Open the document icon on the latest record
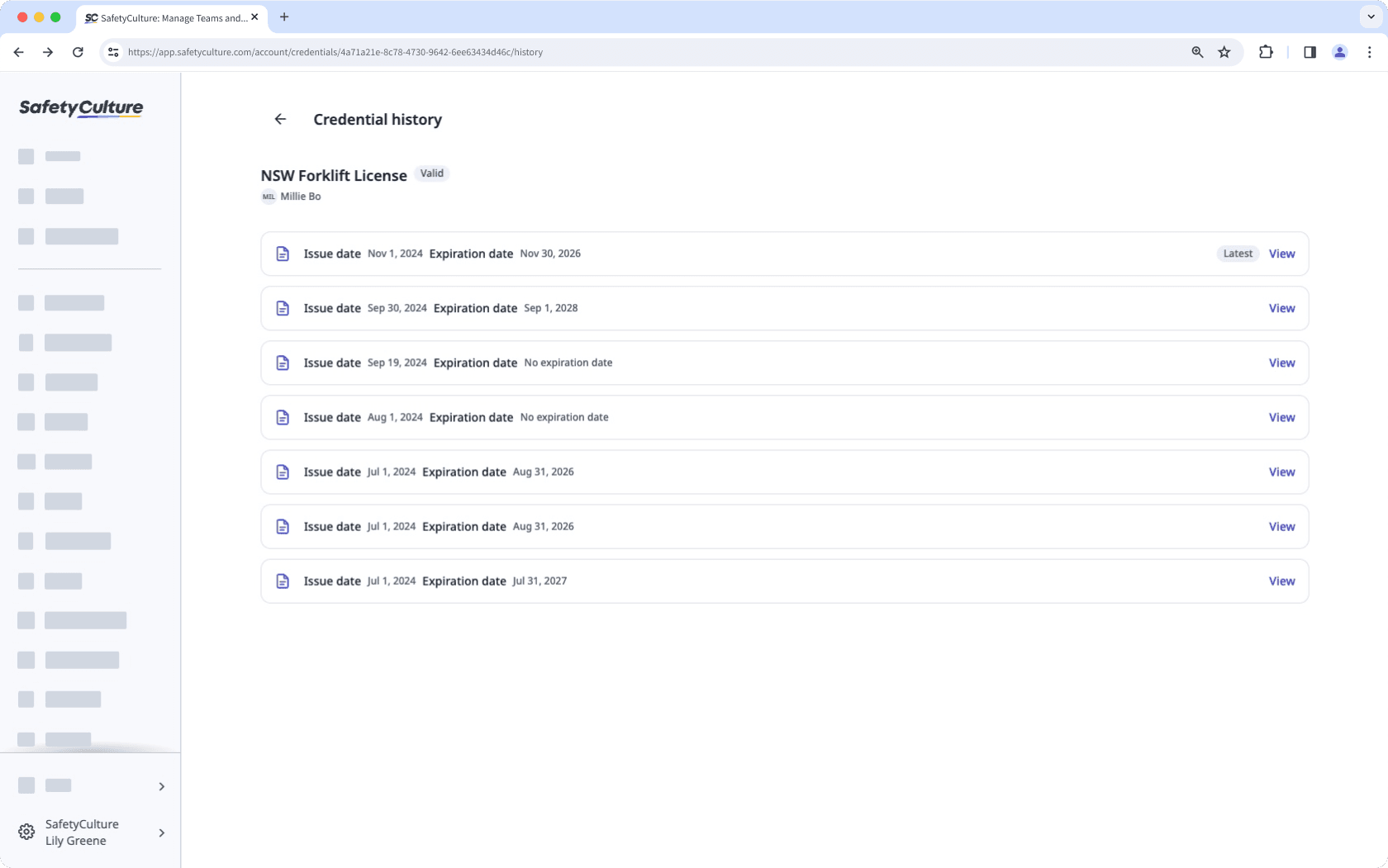Image resolution: width=1388 pixels, height=868 pixels. point(283,254)
